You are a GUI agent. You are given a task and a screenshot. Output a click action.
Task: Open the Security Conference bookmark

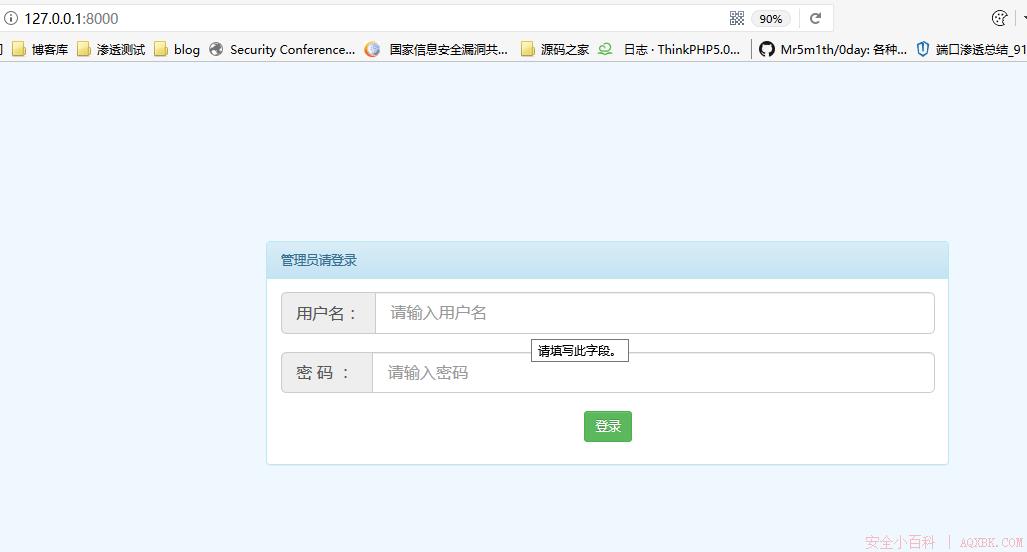click(282, 49)
